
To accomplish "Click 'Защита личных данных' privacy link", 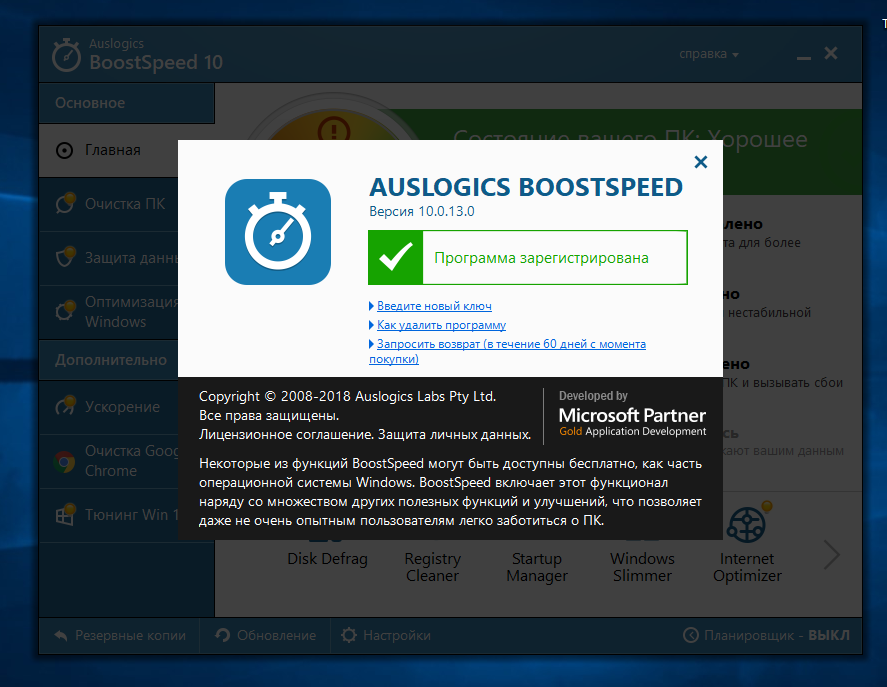I will coord(454,435).
